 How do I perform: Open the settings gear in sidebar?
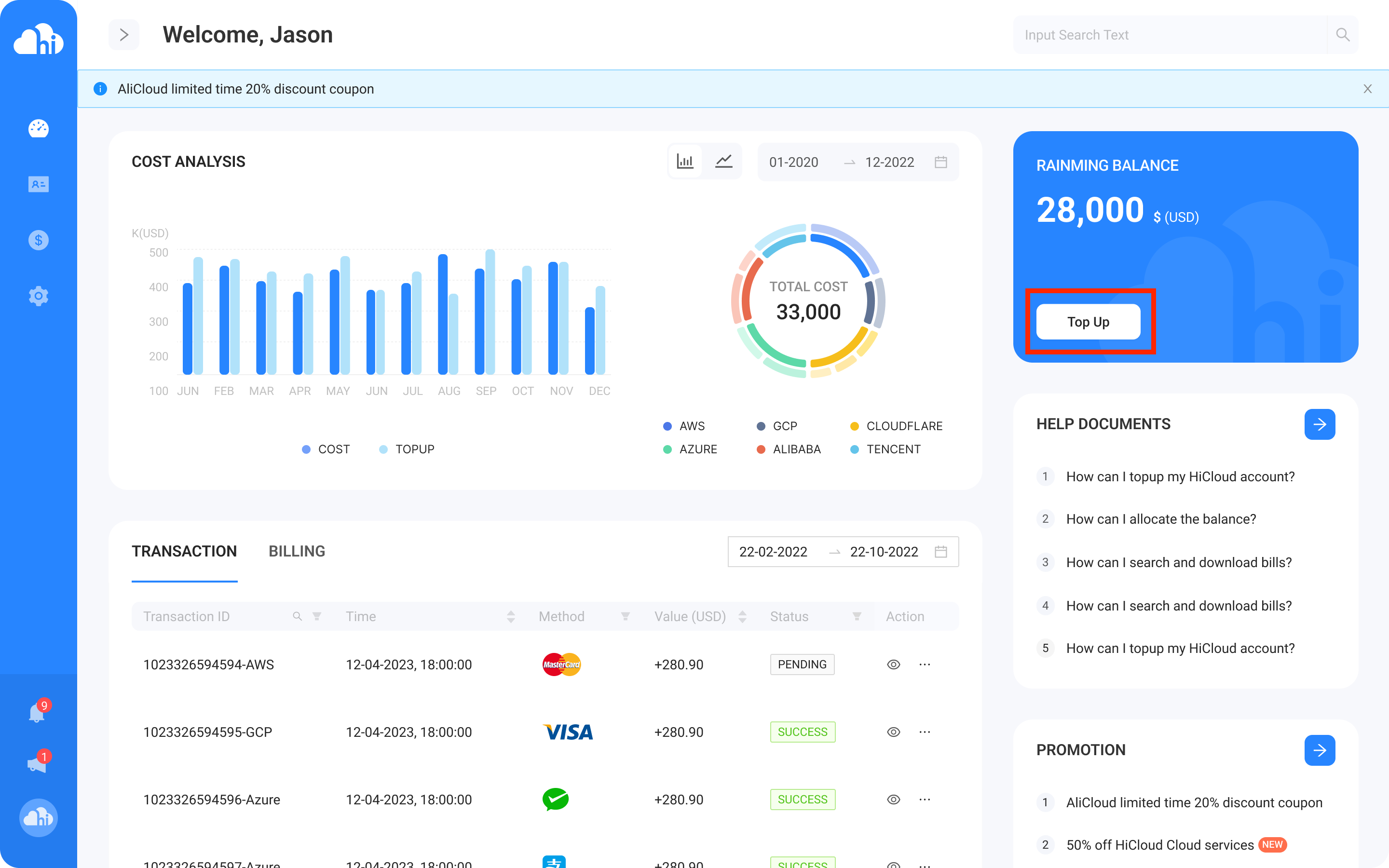(39, 296)
